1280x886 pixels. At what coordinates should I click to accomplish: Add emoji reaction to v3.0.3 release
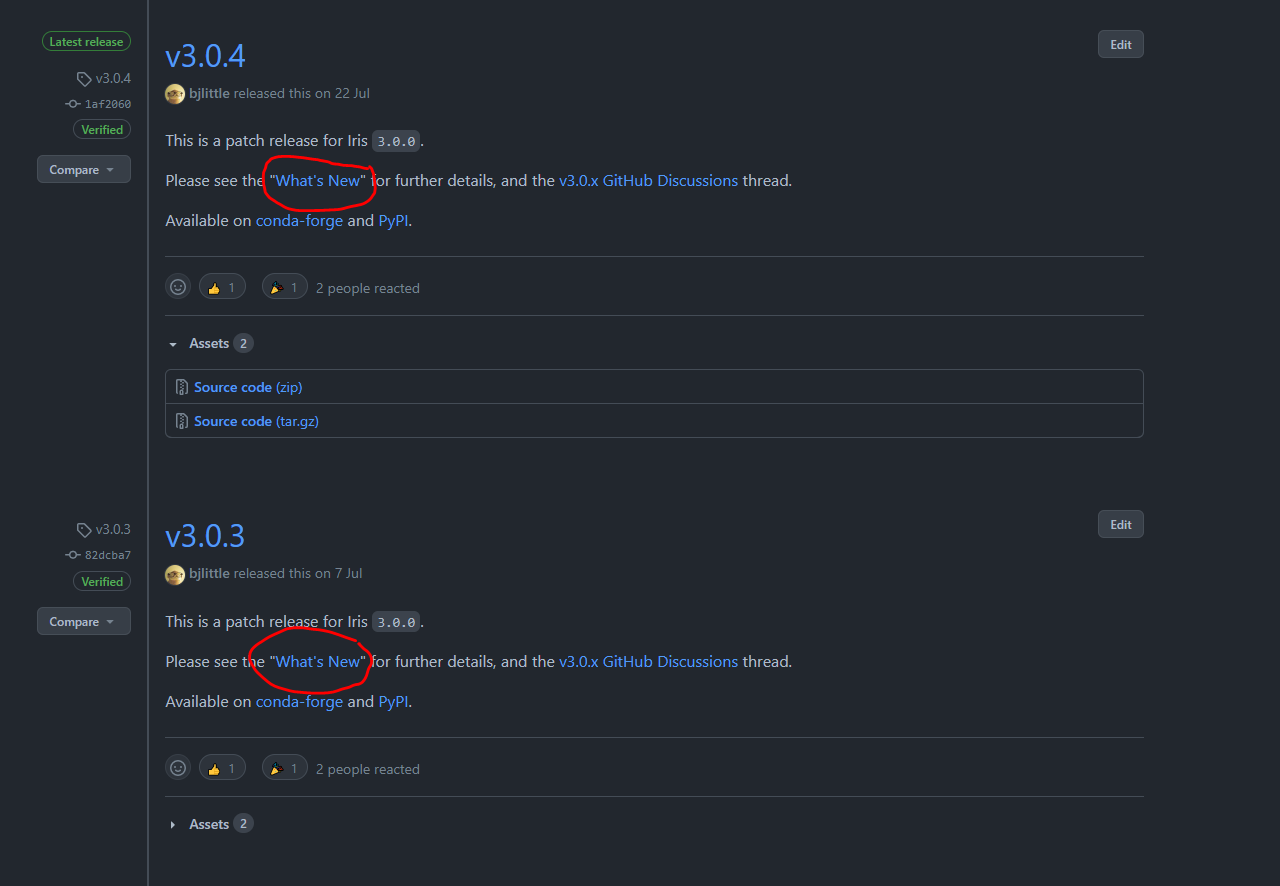[x=178, y=768]
